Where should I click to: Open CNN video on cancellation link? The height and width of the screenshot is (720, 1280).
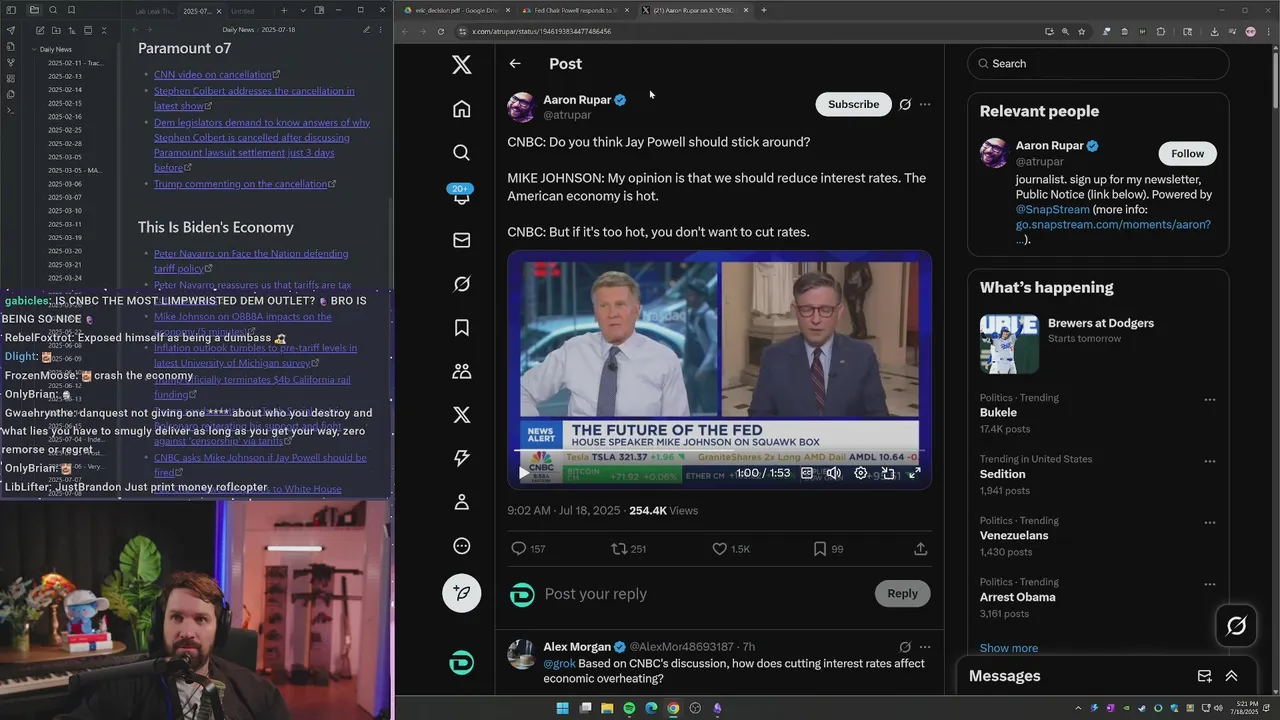213,74
